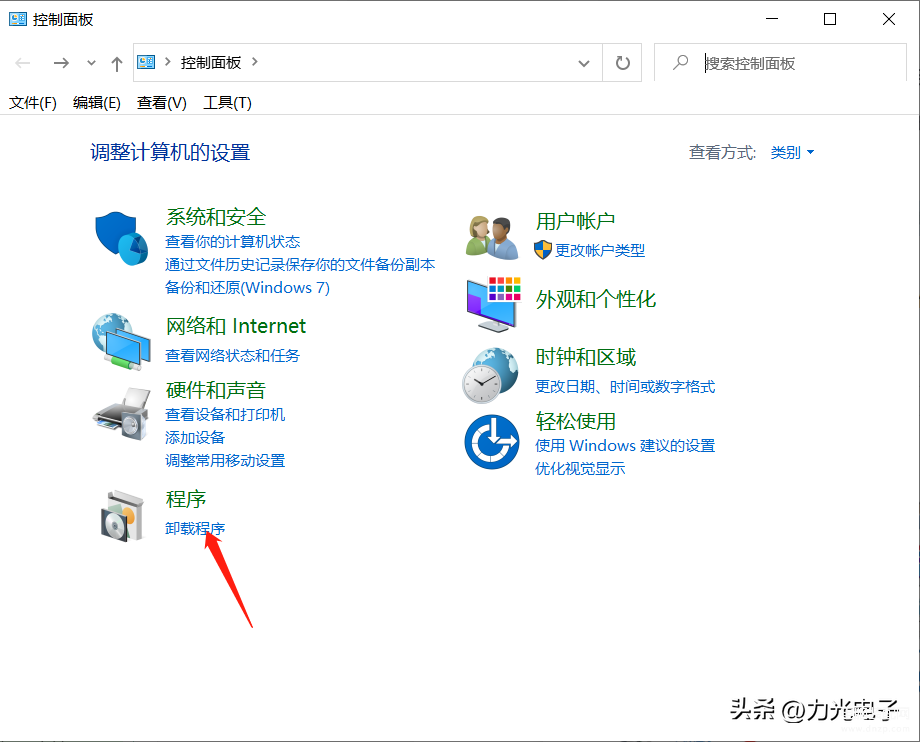Open the Appearance and Personalization monitor icon

click(493, 304)
